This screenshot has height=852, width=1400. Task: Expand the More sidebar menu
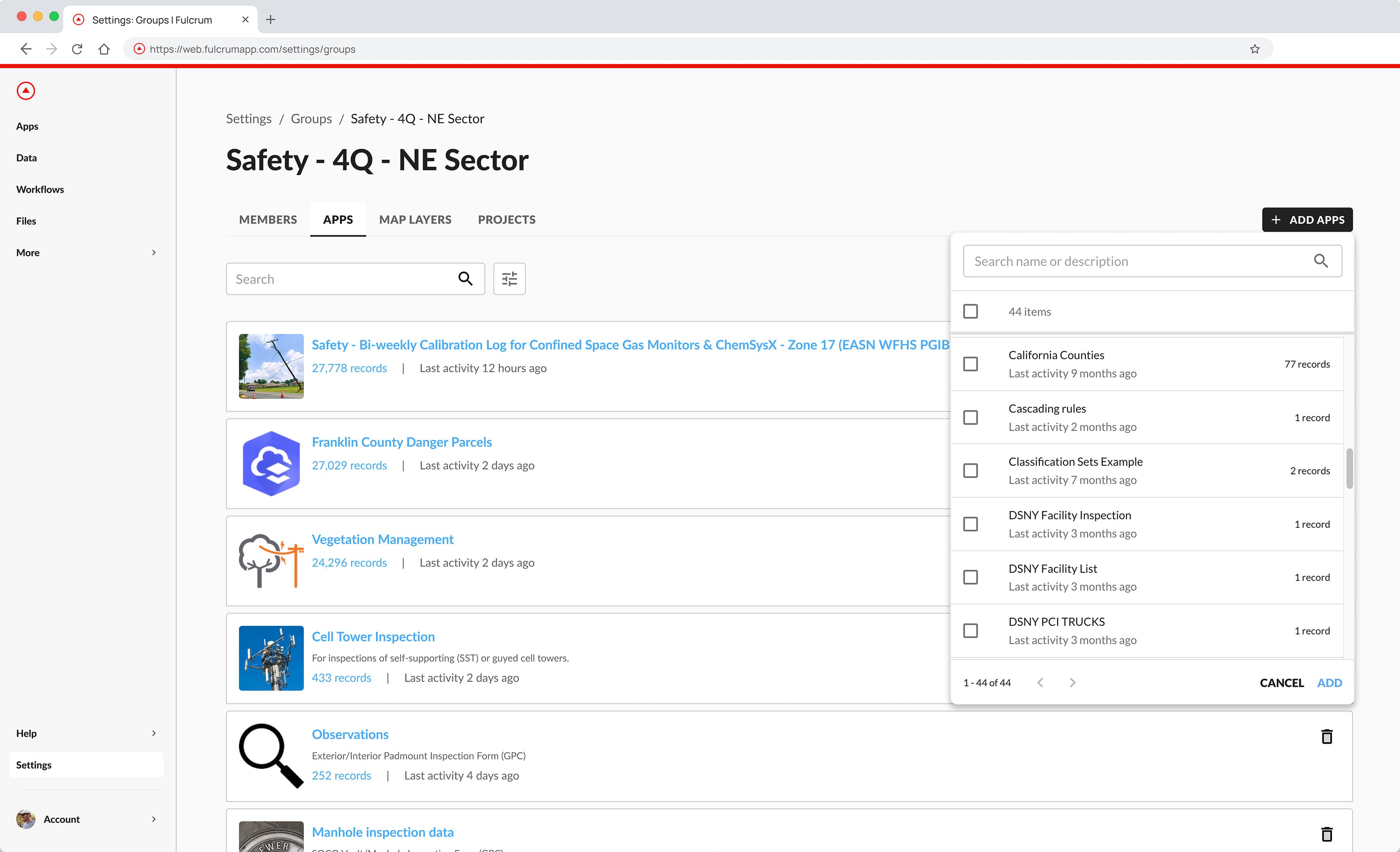(x=86, y=253)
